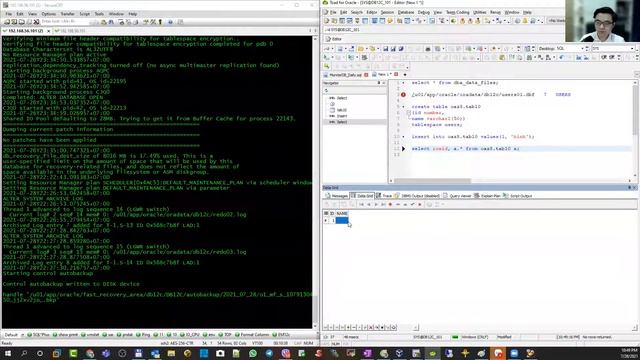Open File menu in SecureCRT window

click(9, 14)
